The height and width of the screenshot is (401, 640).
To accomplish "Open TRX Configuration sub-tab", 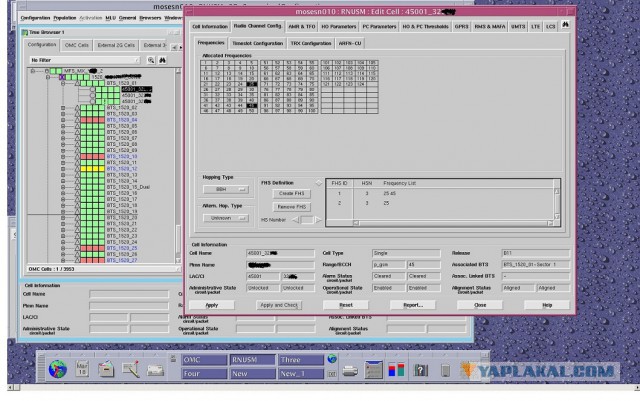I will point(311,43).
